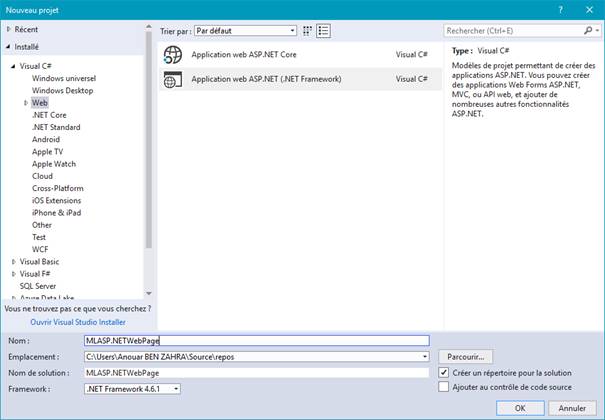Select the .NET Standard category

(x=56, y=127)
